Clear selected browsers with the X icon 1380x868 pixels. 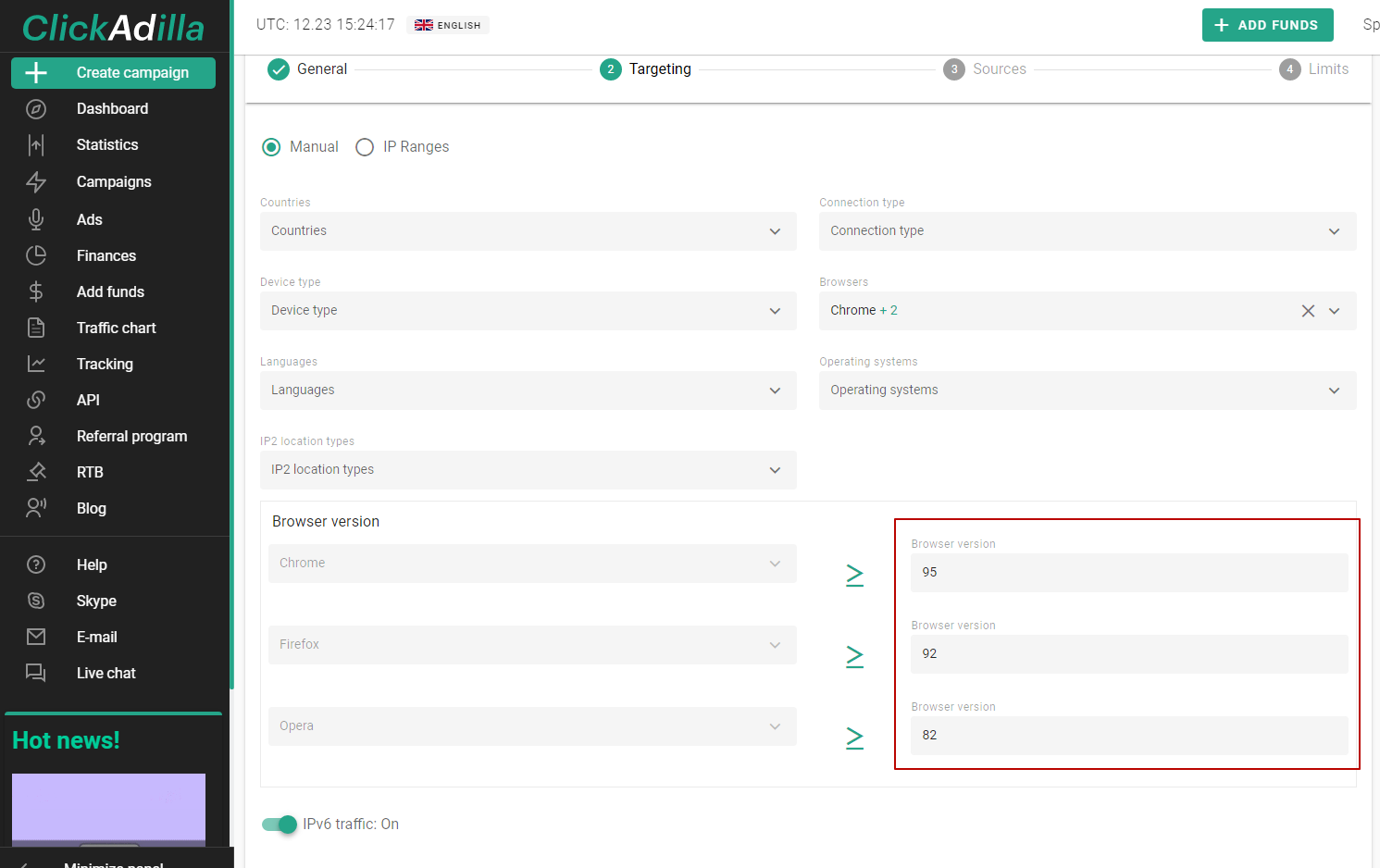point(1308,311)
